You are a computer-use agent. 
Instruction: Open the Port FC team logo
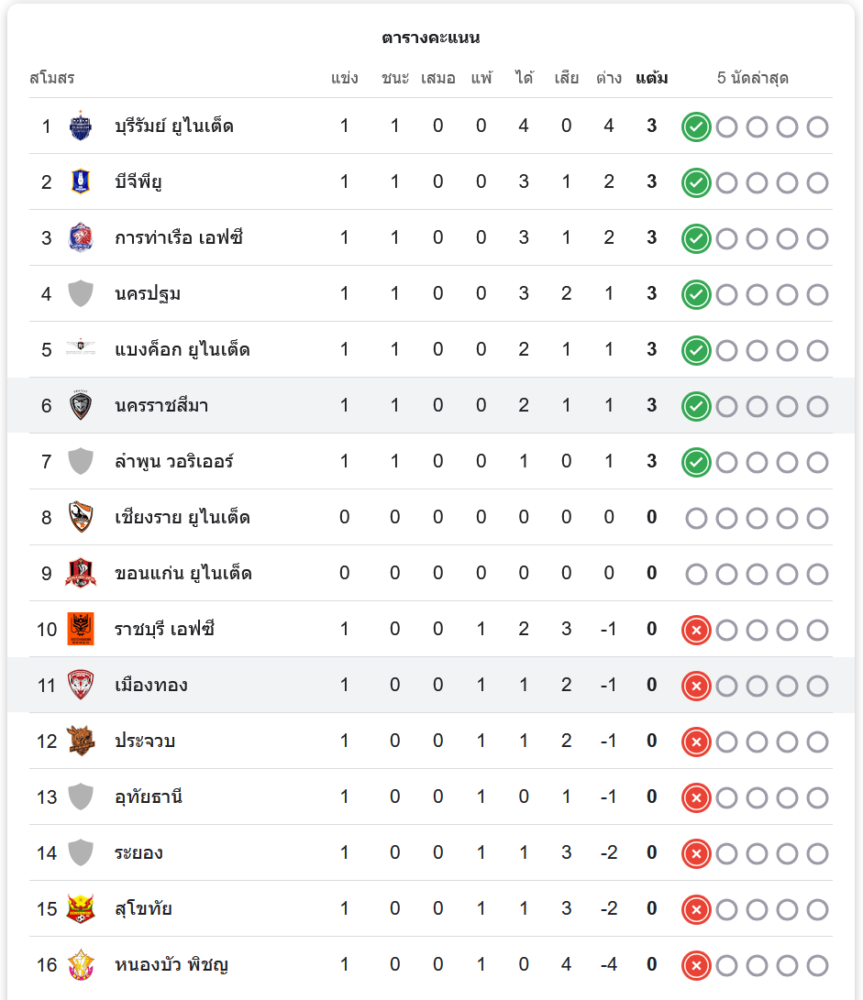[x=80, y=237]
